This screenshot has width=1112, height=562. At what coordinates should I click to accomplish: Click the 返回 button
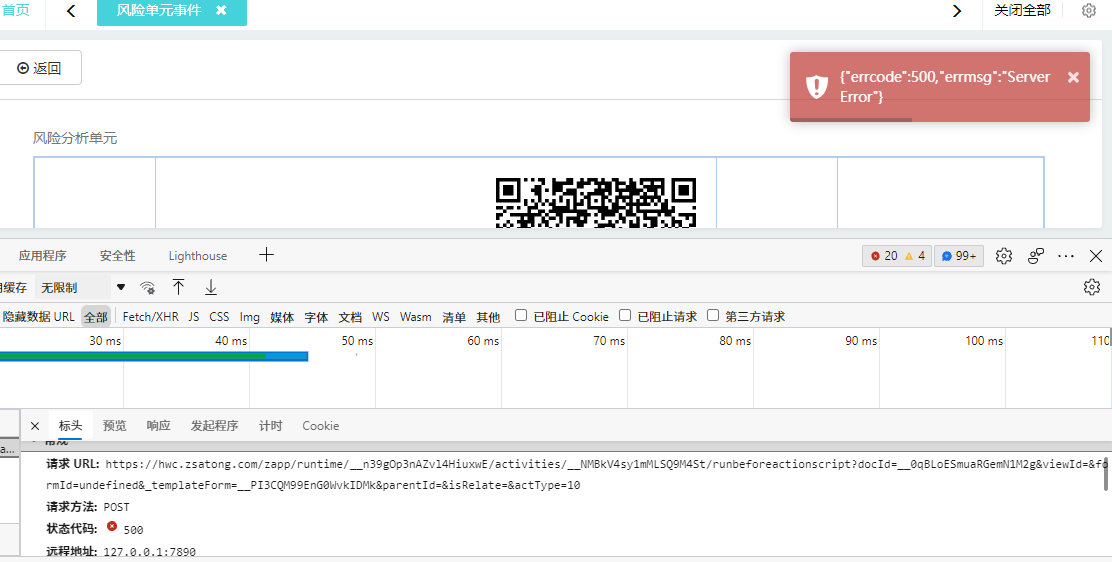[40, 67]
